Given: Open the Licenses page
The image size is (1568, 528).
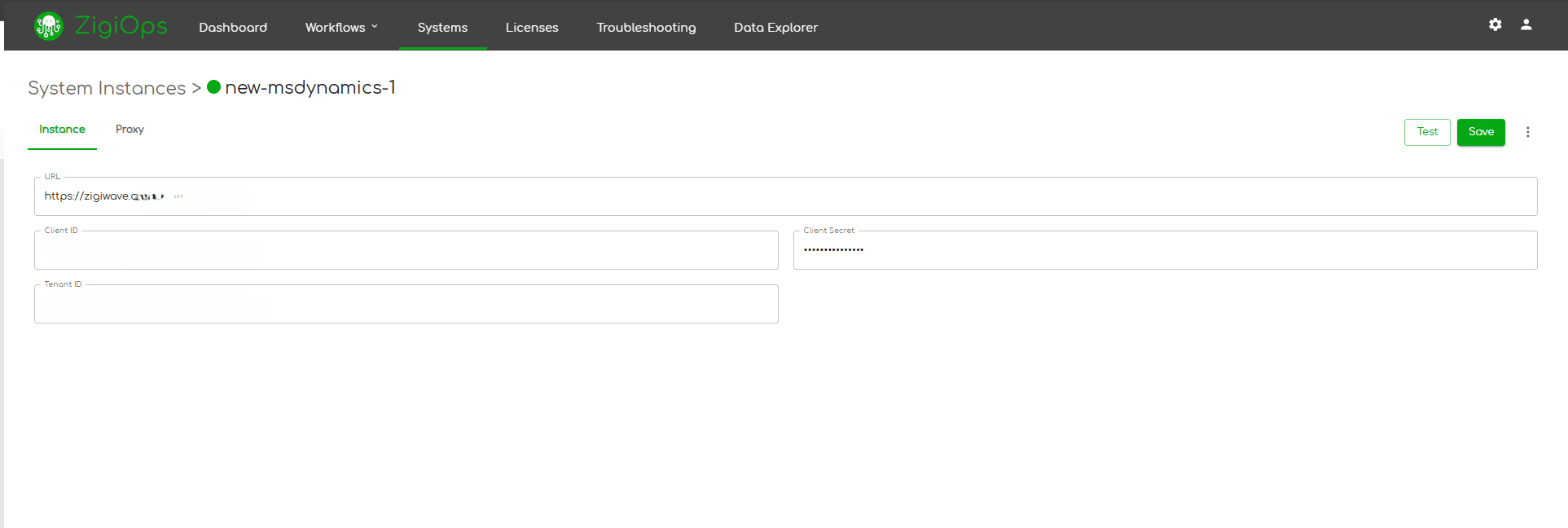Looking at the screenshot, I should (532, 27).
